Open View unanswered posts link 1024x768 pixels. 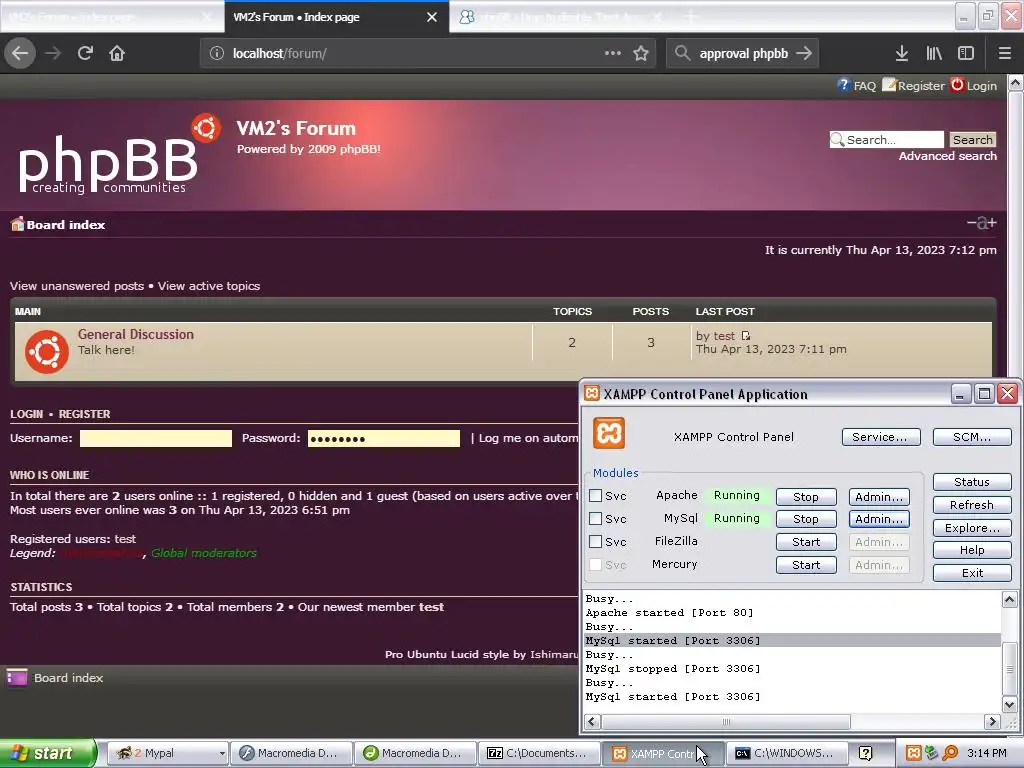coord(76,286)
